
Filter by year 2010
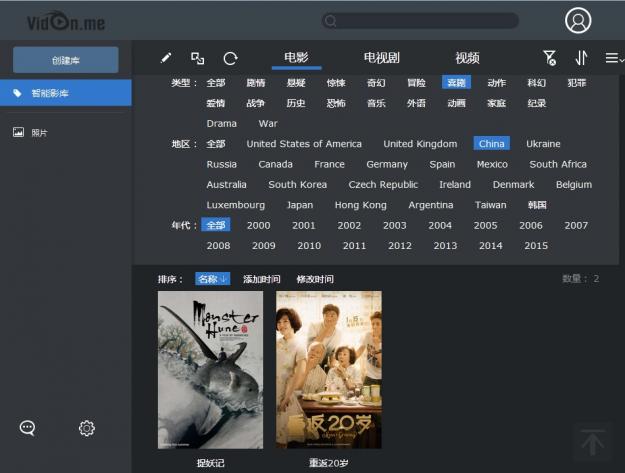(x=309, y=246)
